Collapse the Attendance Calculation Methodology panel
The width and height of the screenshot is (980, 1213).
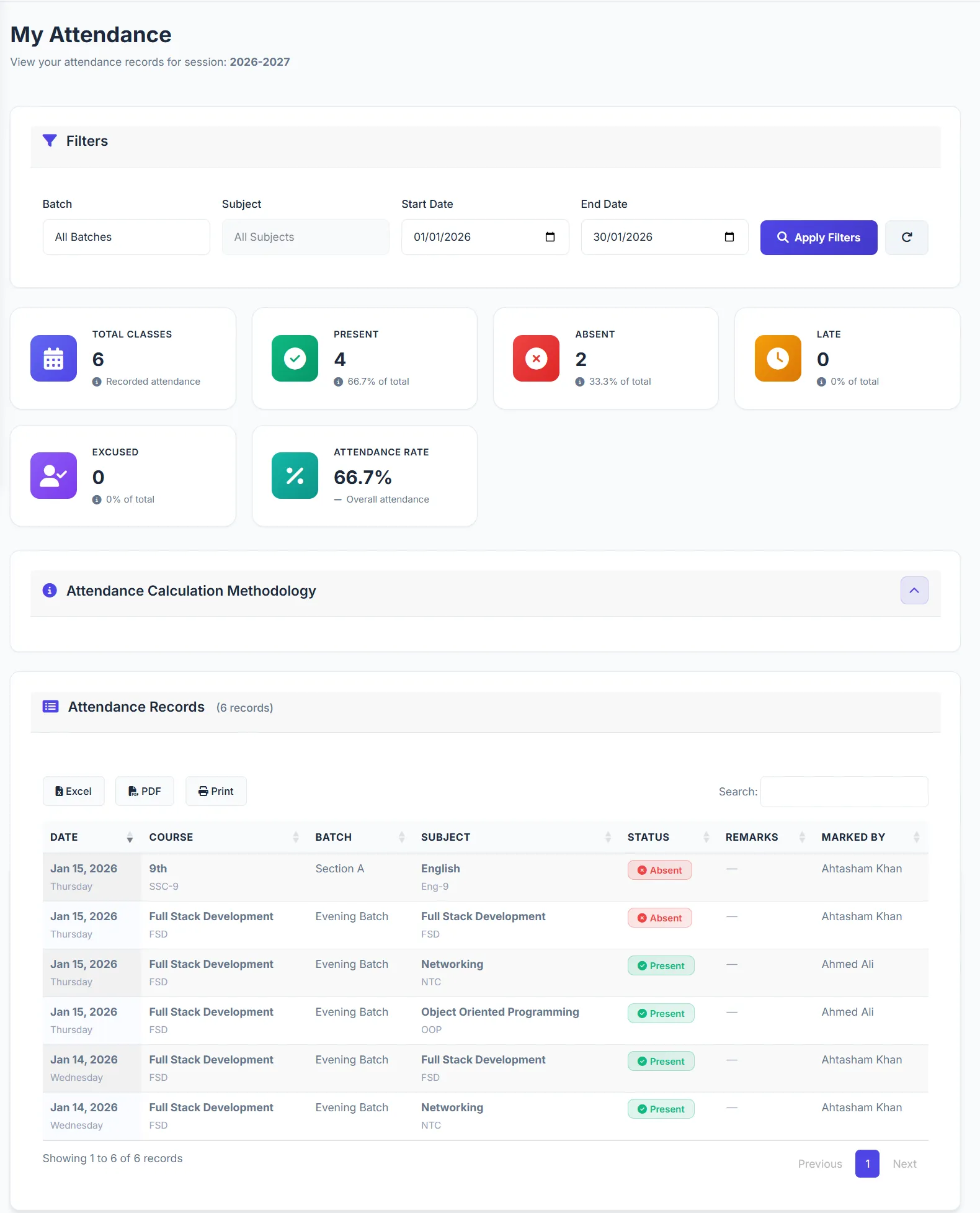pos(914,591)
